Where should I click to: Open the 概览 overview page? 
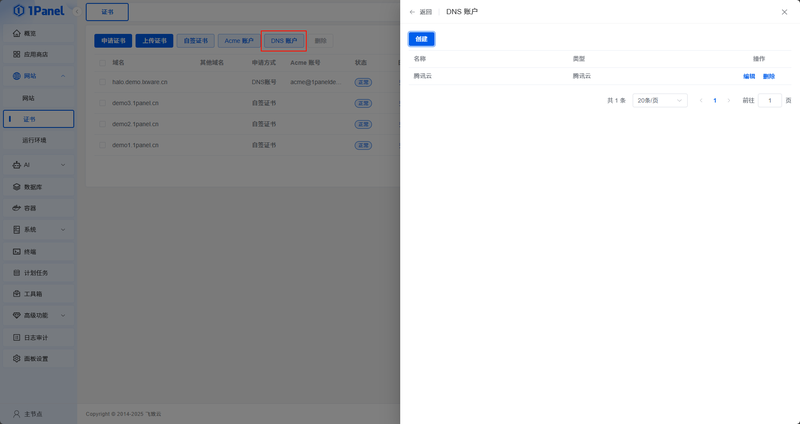[x=39, y=33]
